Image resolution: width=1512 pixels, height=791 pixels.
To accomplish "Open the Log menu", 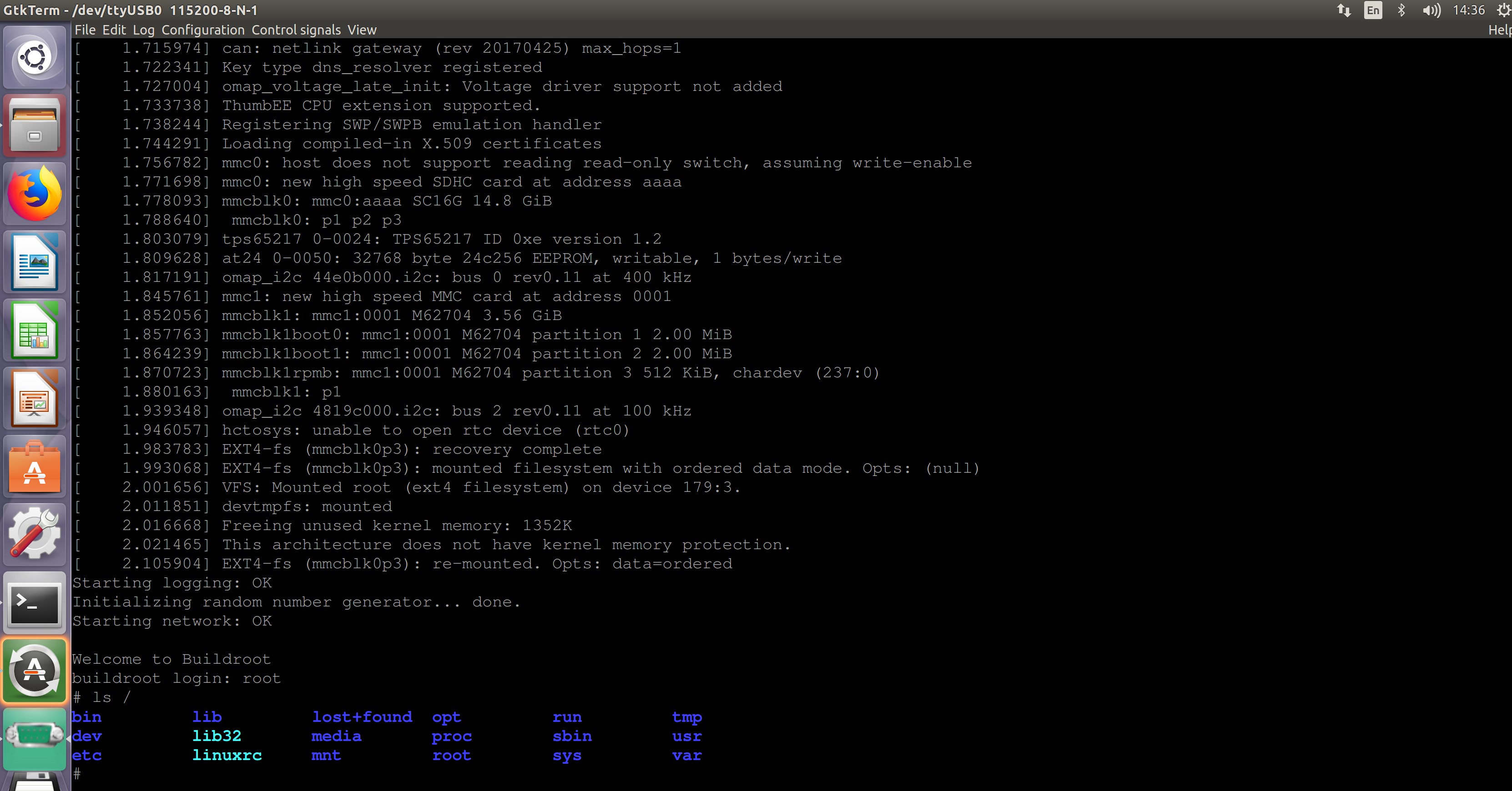I will [143, 30].
